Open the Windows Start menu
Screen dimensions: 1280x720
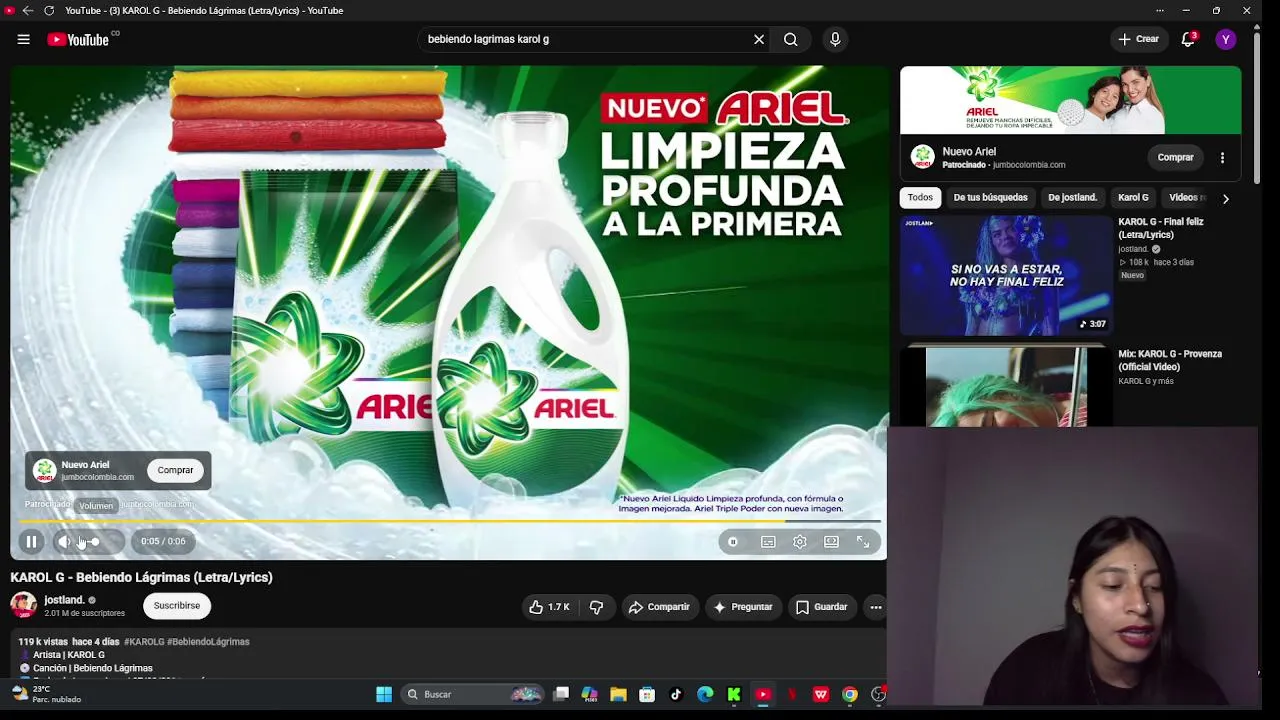tap(384, 694)
